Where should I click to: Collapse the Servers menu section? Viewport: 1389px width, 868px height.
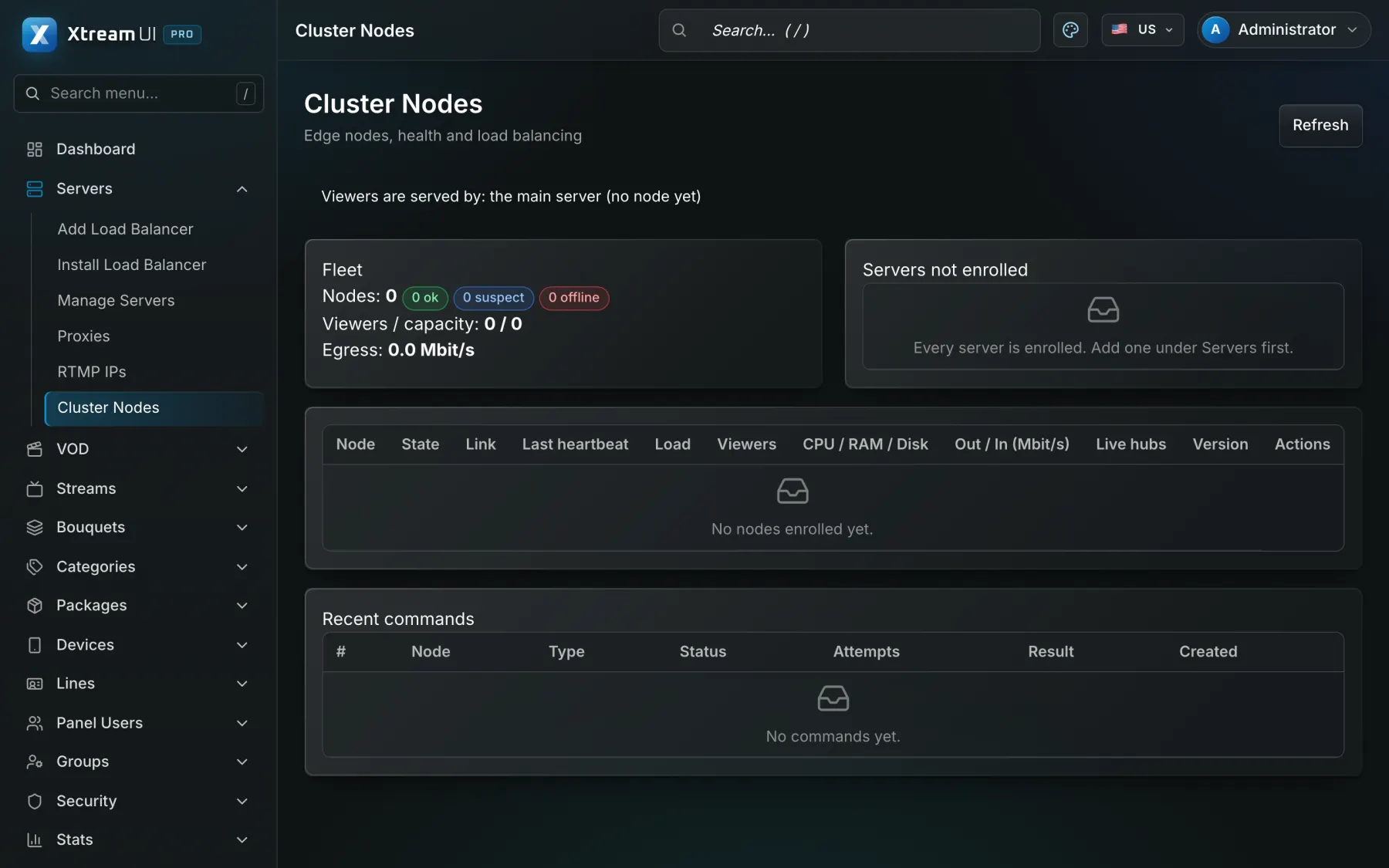coord(242,189)
